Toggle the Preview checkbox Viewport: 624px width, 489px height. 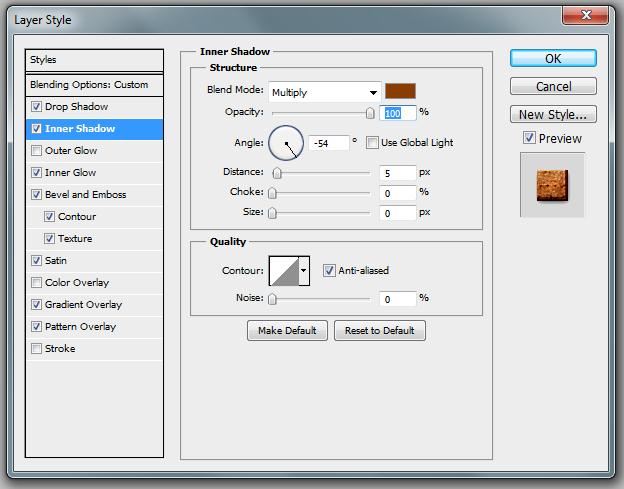529,139
